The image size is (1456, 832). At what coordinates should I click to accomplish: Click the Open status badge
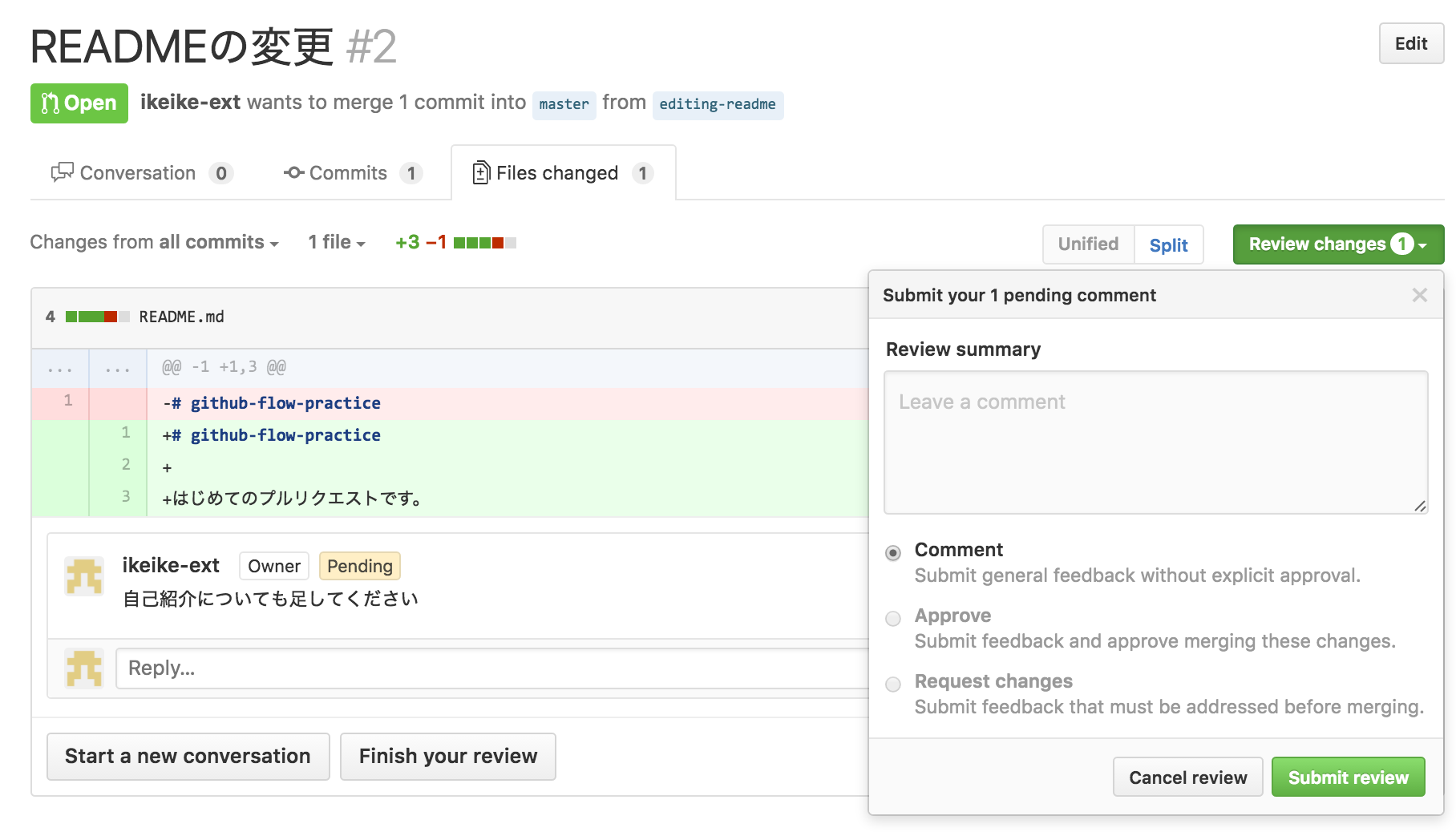click(x=79, y=103)
